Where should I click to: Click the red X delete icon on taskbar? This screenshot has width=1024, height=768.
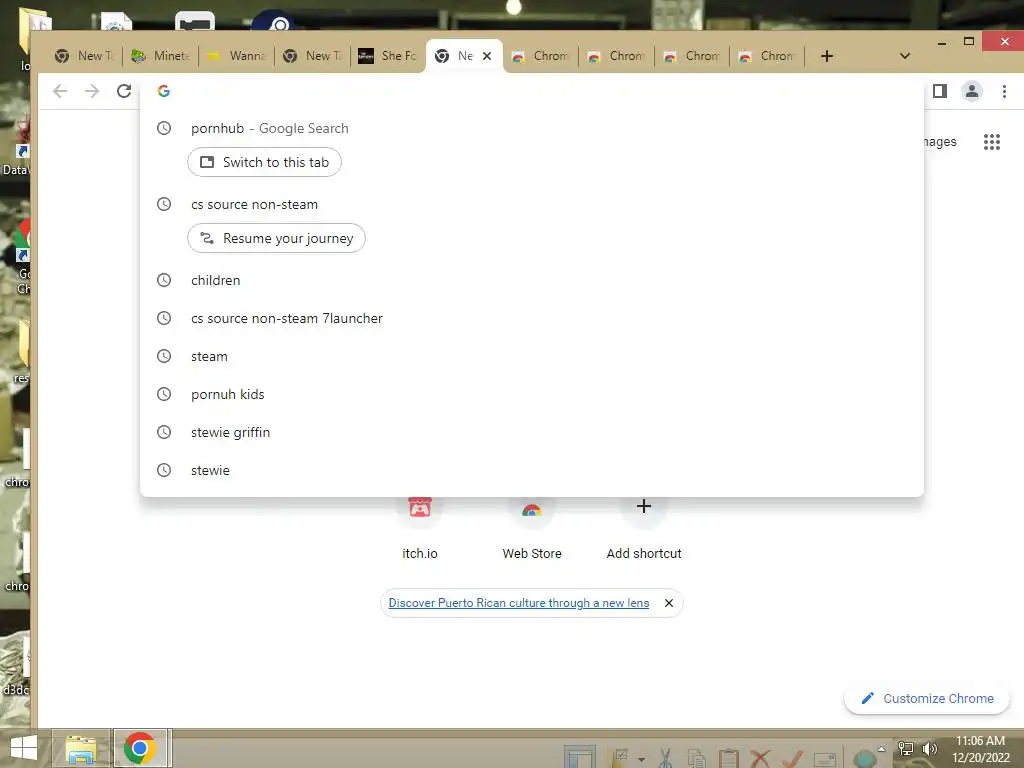760,759
